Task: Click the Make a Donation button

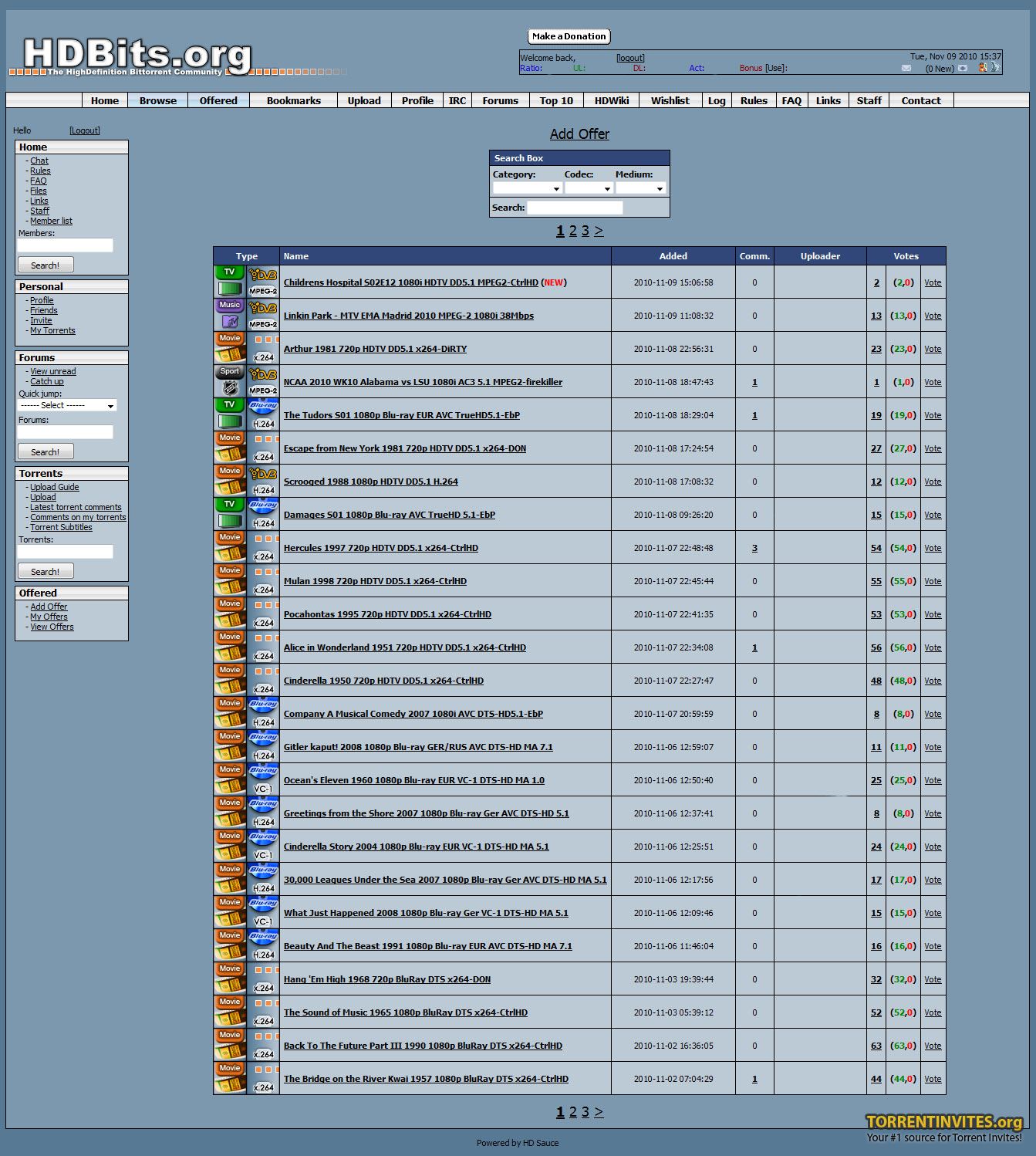Action: (x=569, y=36)
